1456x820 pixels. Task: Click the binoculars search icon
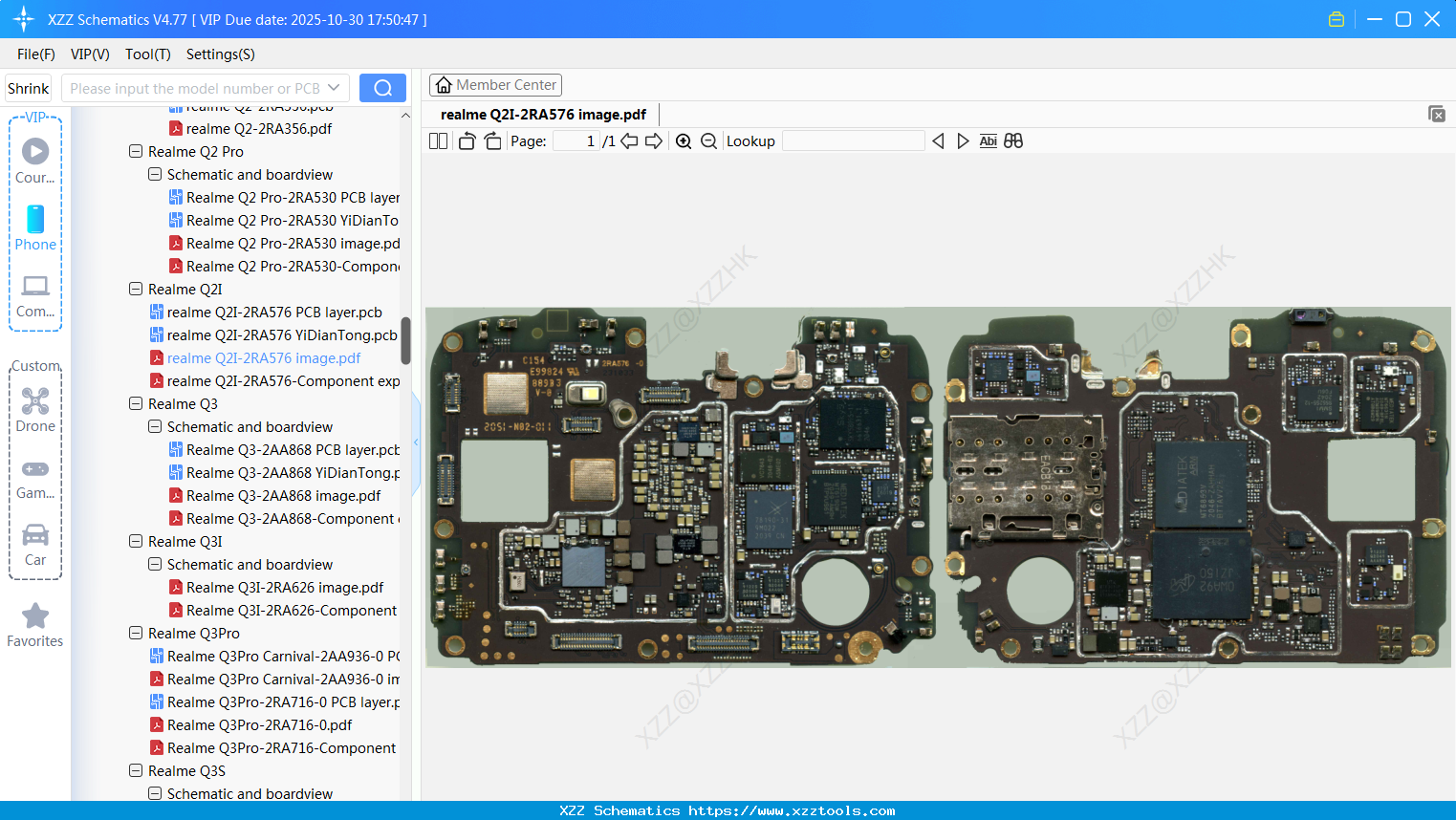point(1013,141)
